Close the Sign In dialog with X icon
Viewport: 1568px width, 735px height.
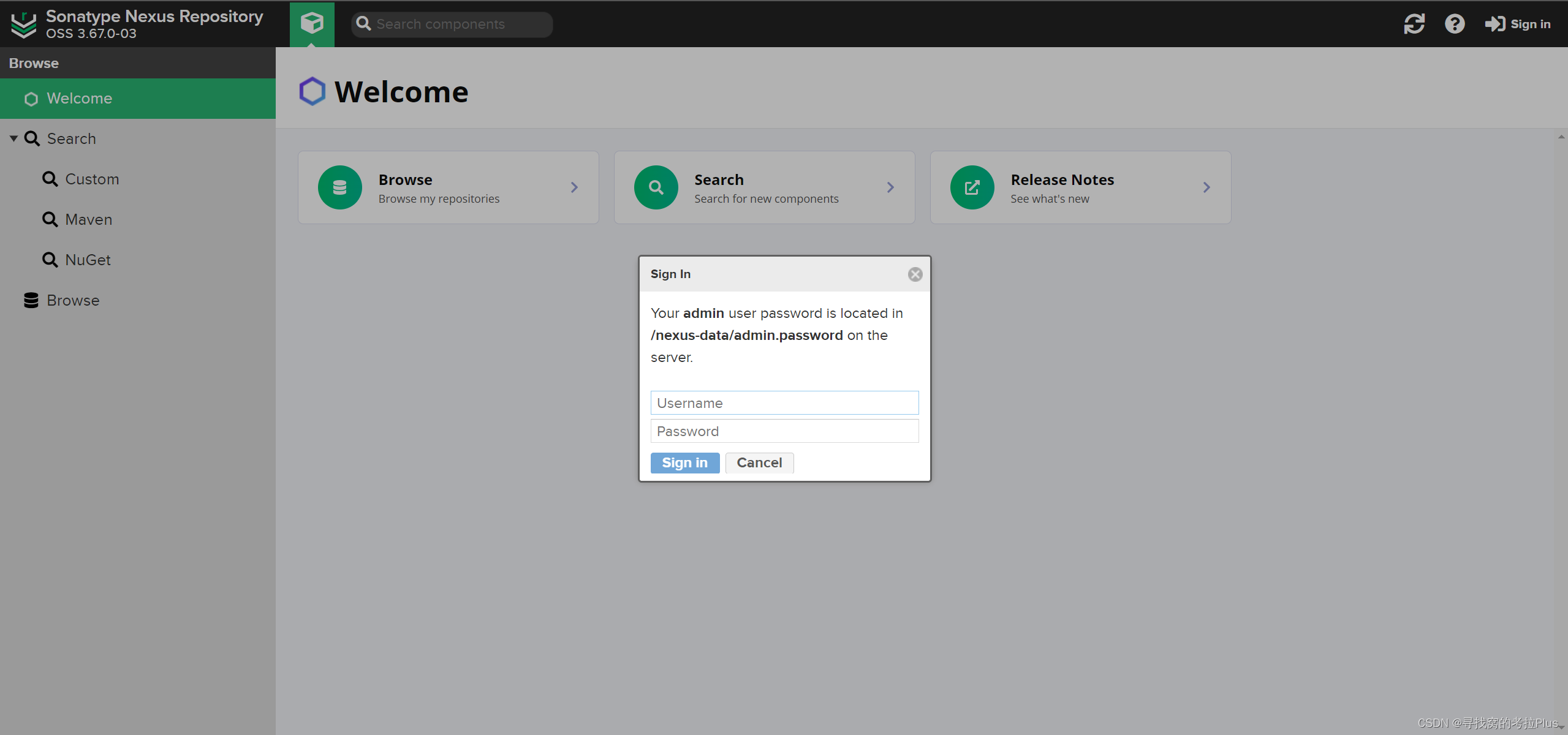click(915, 274)
